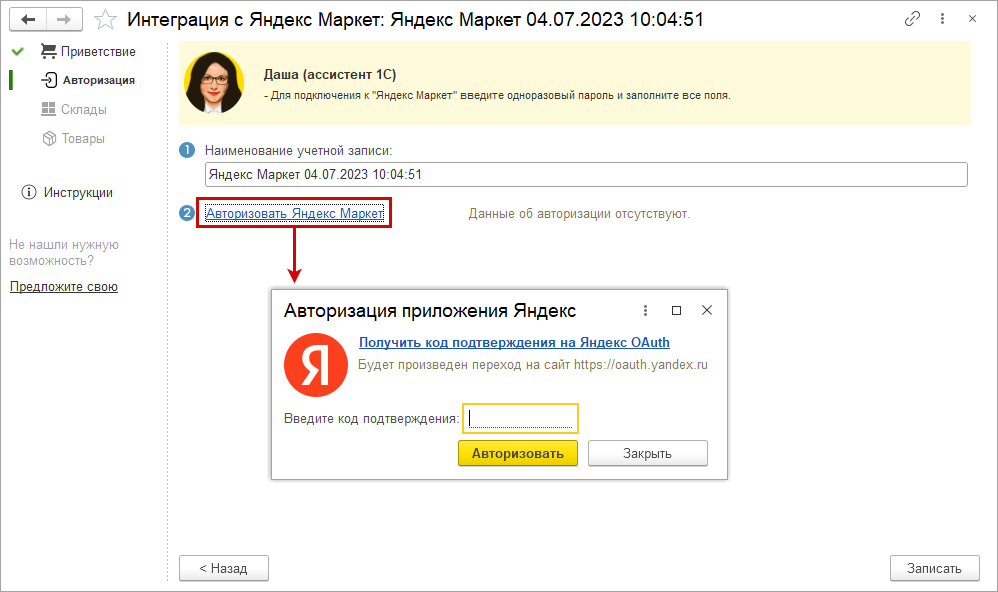Click the Предложите свою link
The image size is (998, 592).
[x=64, y=287]
